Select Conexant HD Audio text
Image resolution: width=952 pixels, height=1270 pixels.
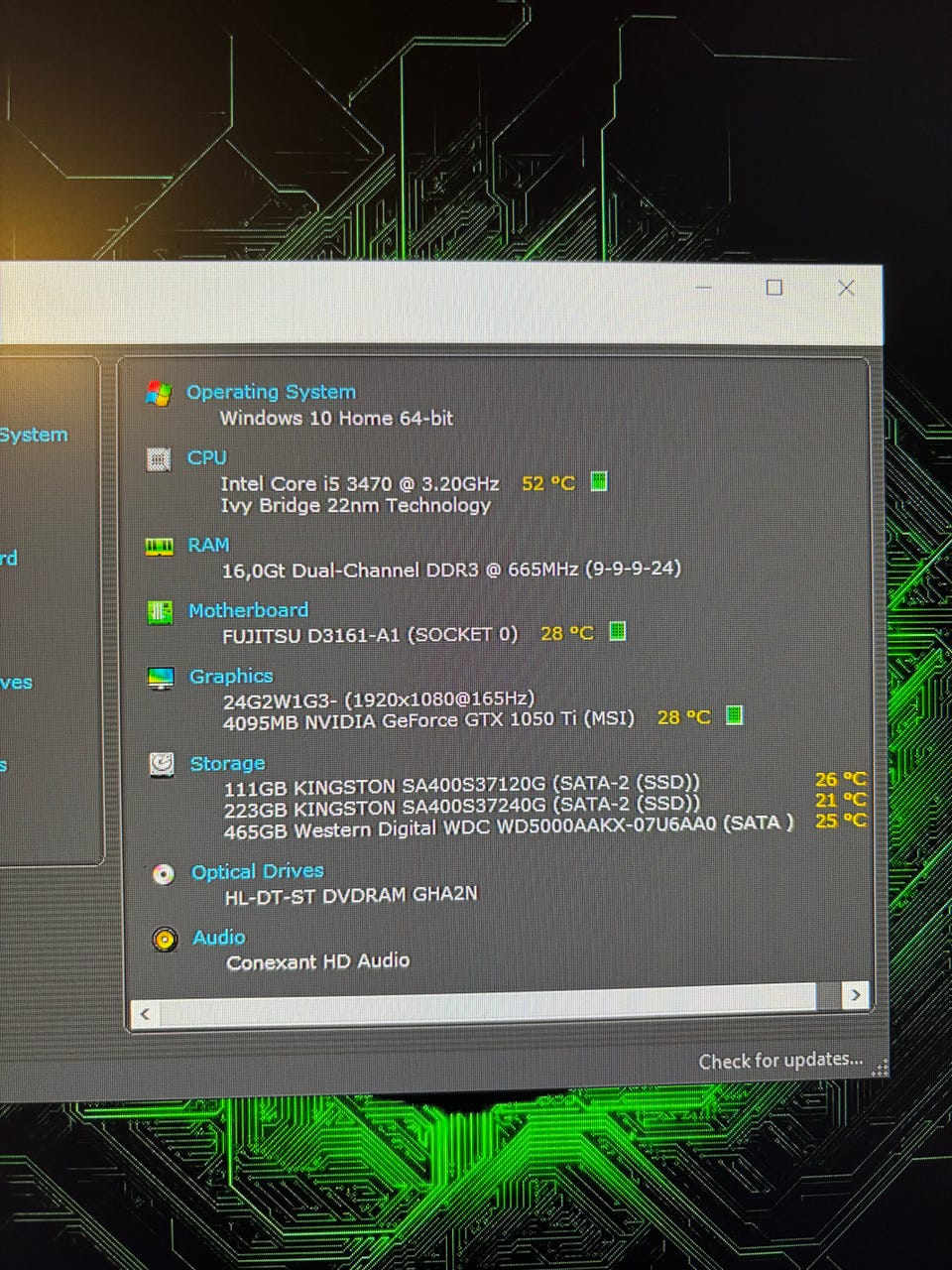317,961
